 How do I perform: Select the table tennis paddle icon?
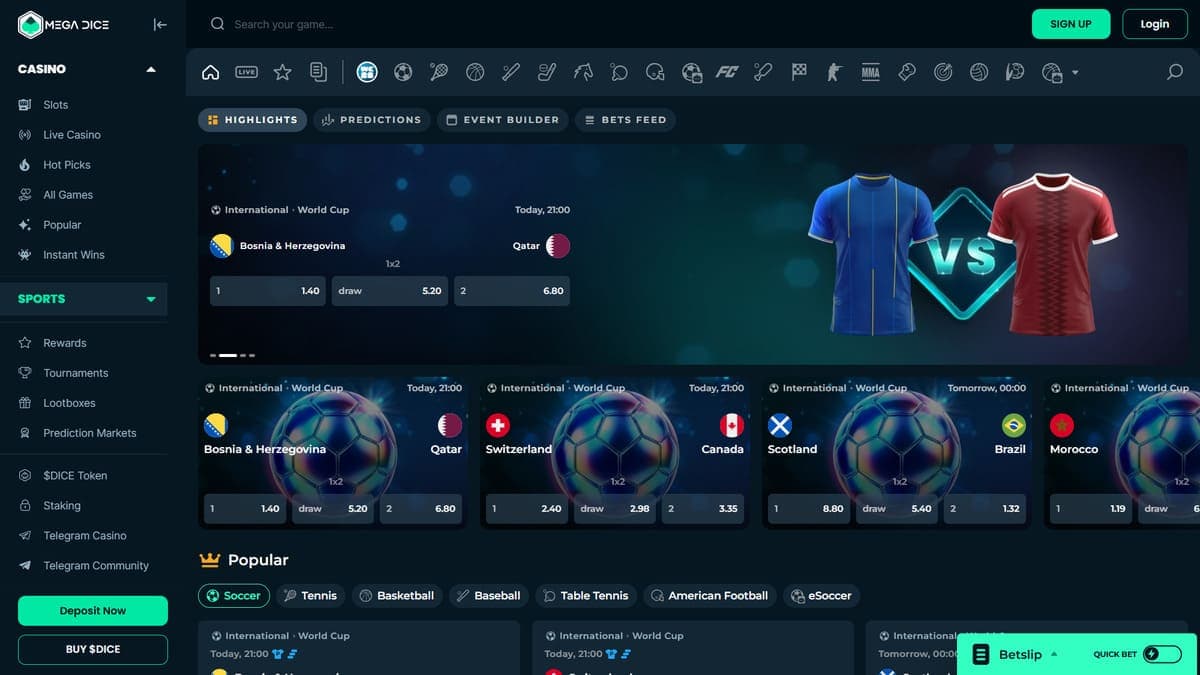click(x=619, y=72)
